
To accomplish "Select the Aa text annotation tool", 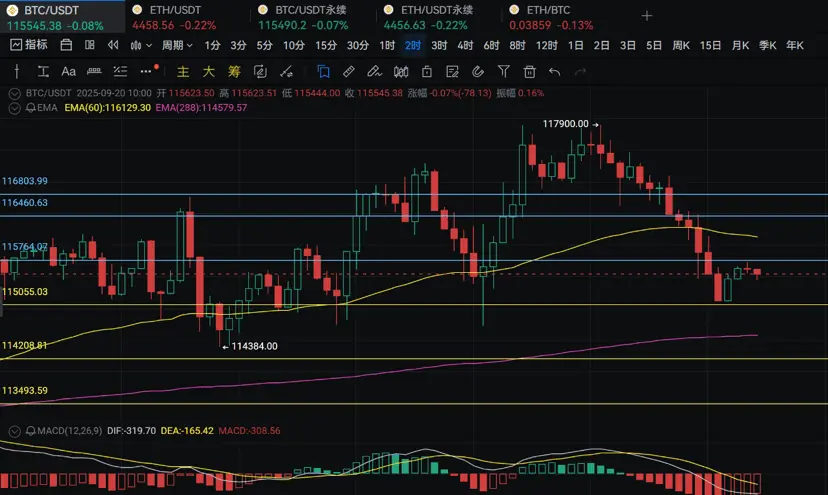I will pos(69,71).
